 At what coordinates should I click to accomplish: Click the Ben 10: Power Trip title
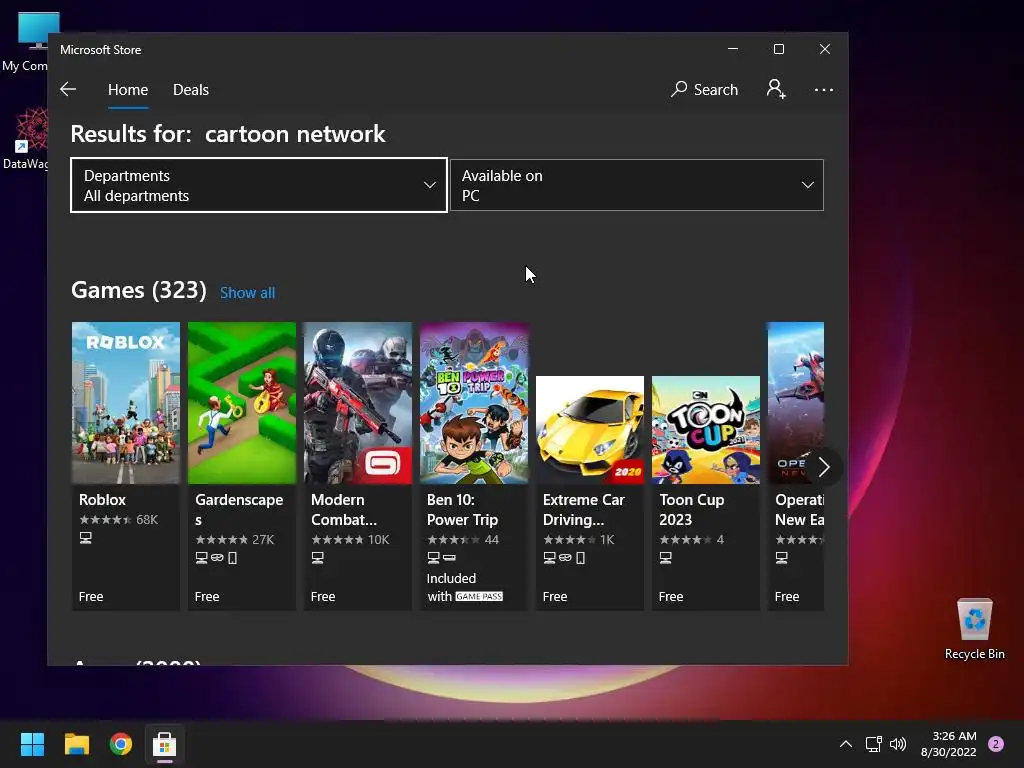point(462,509)
